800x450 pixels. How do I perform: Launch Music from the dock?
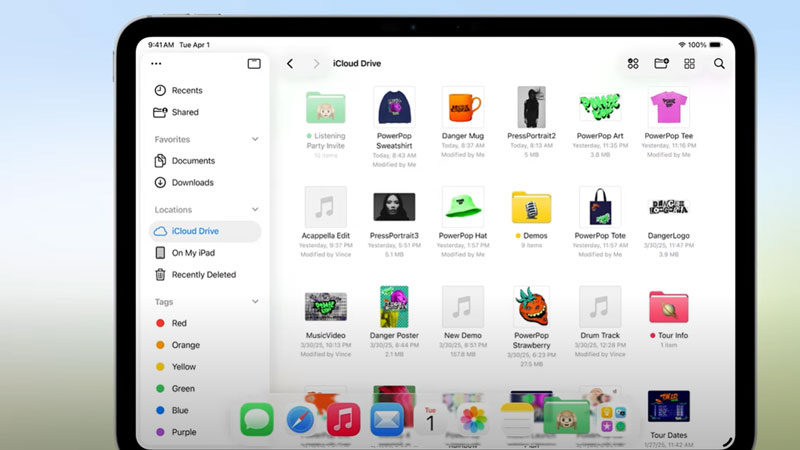coord(343,419)
